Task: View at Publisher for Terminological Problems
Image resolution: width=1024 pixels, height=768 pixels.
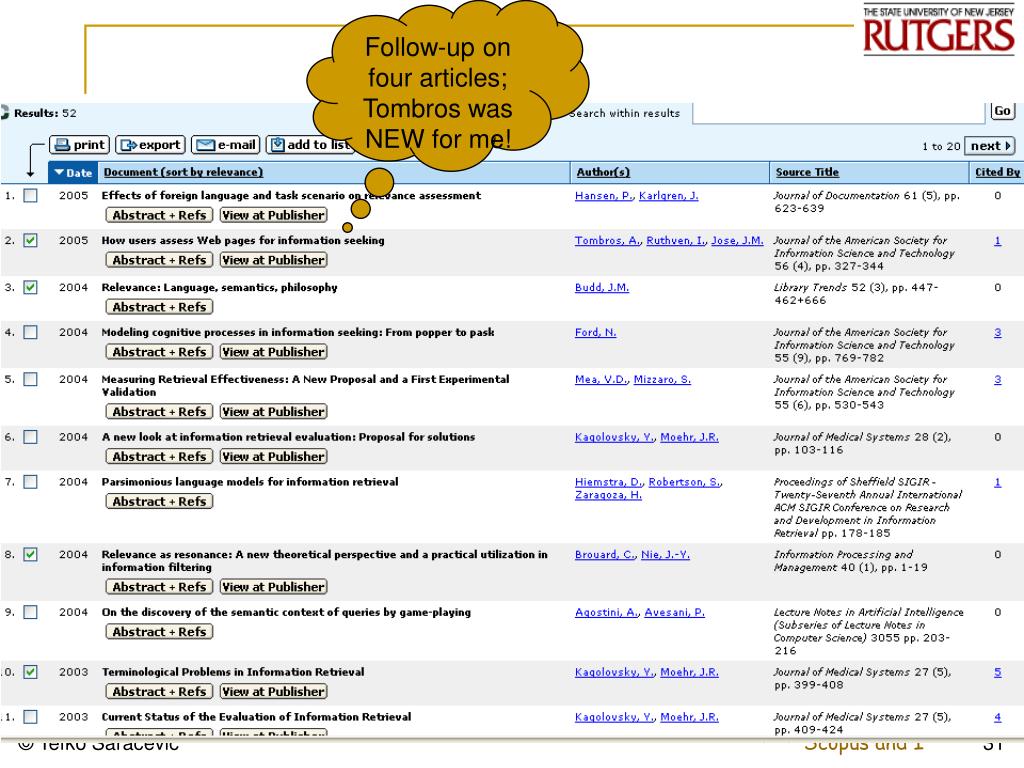Action: (x=273, y=692)
